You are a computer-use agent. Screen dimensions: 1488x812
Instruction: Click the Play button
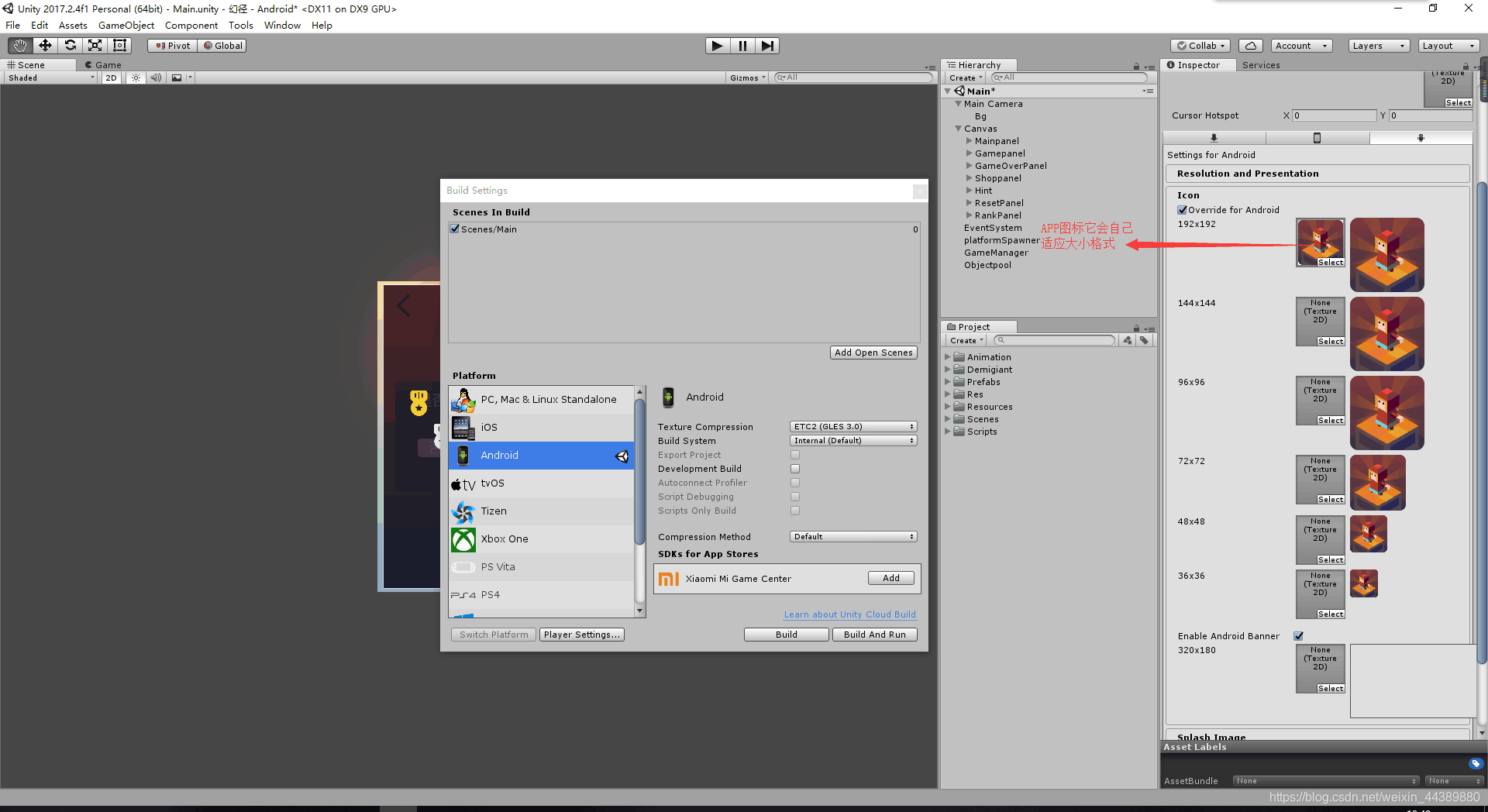coord(718,46)
